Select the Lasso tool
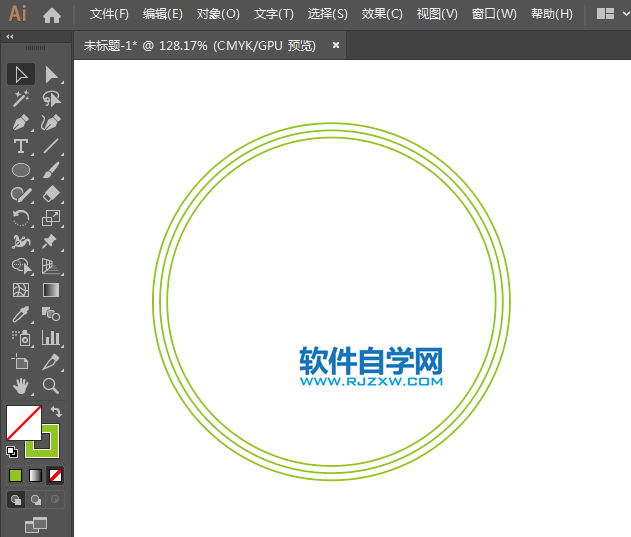The width and height of the screenshot is (631, 537). coord(51,99)
